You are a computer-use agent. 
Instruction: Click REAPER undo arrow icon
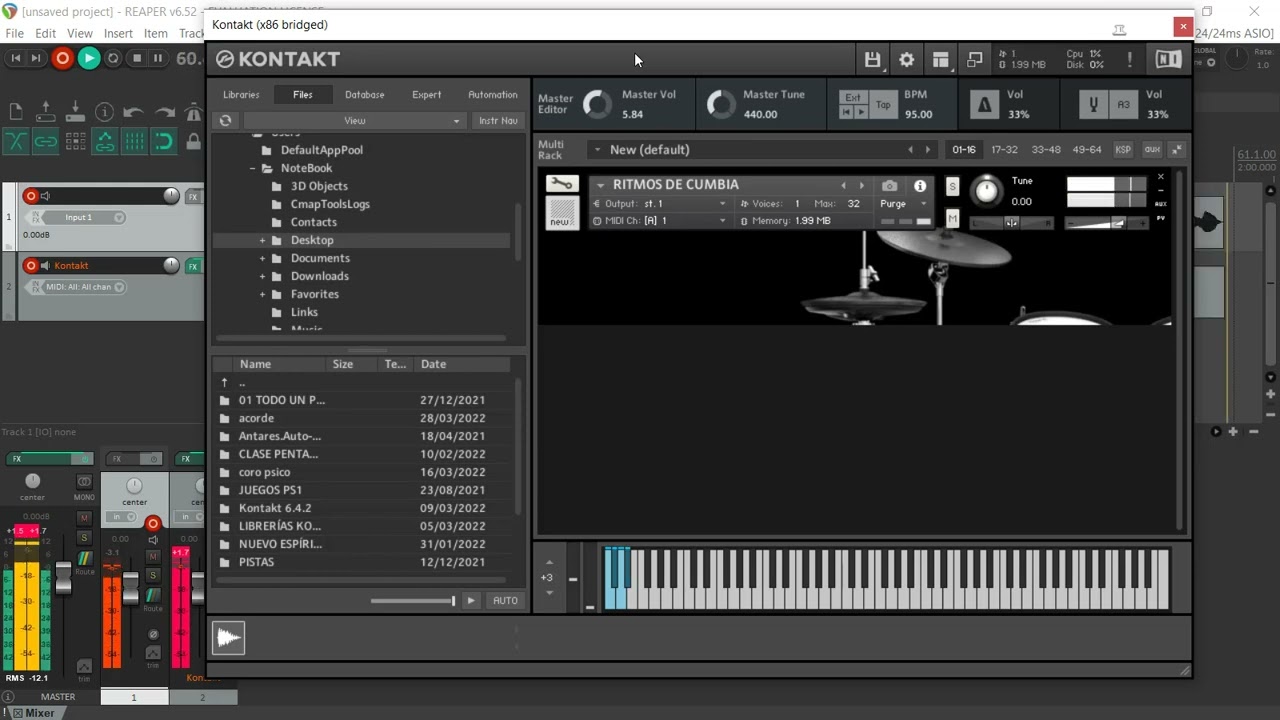(134, 112)
